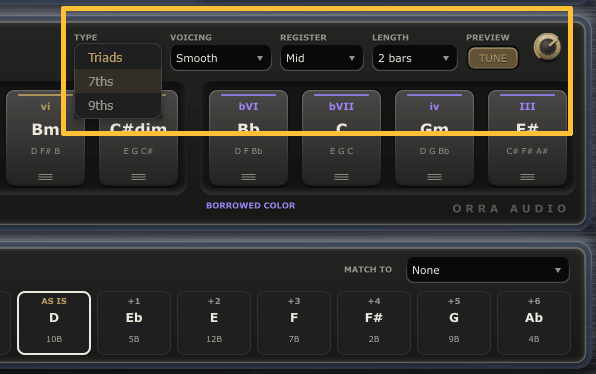596x374 pixels.
Task: Click the drag handle on bVII C card
Action: [341, 177]
